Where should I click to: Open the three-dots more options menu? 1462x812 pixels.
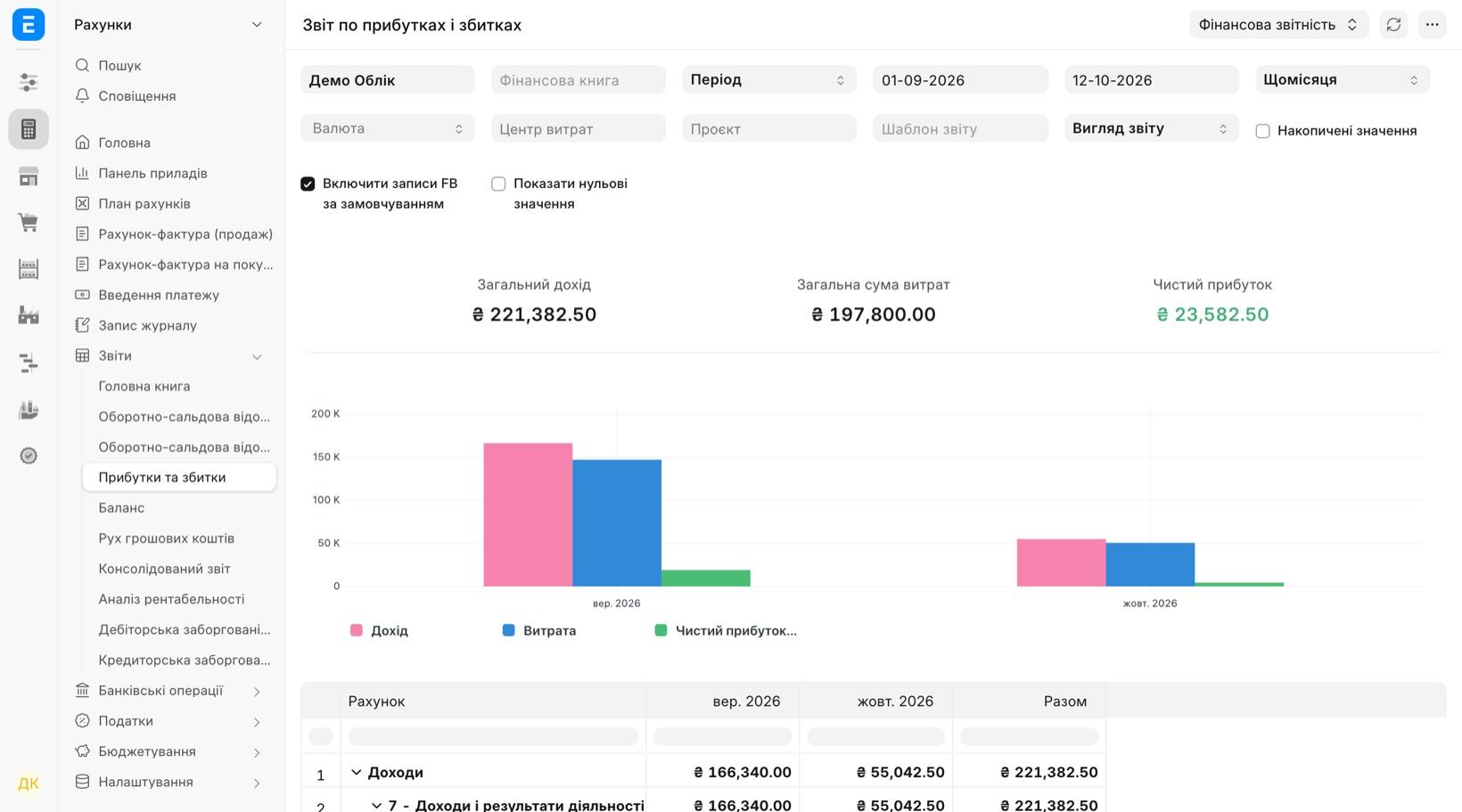tap(1432, 25)
